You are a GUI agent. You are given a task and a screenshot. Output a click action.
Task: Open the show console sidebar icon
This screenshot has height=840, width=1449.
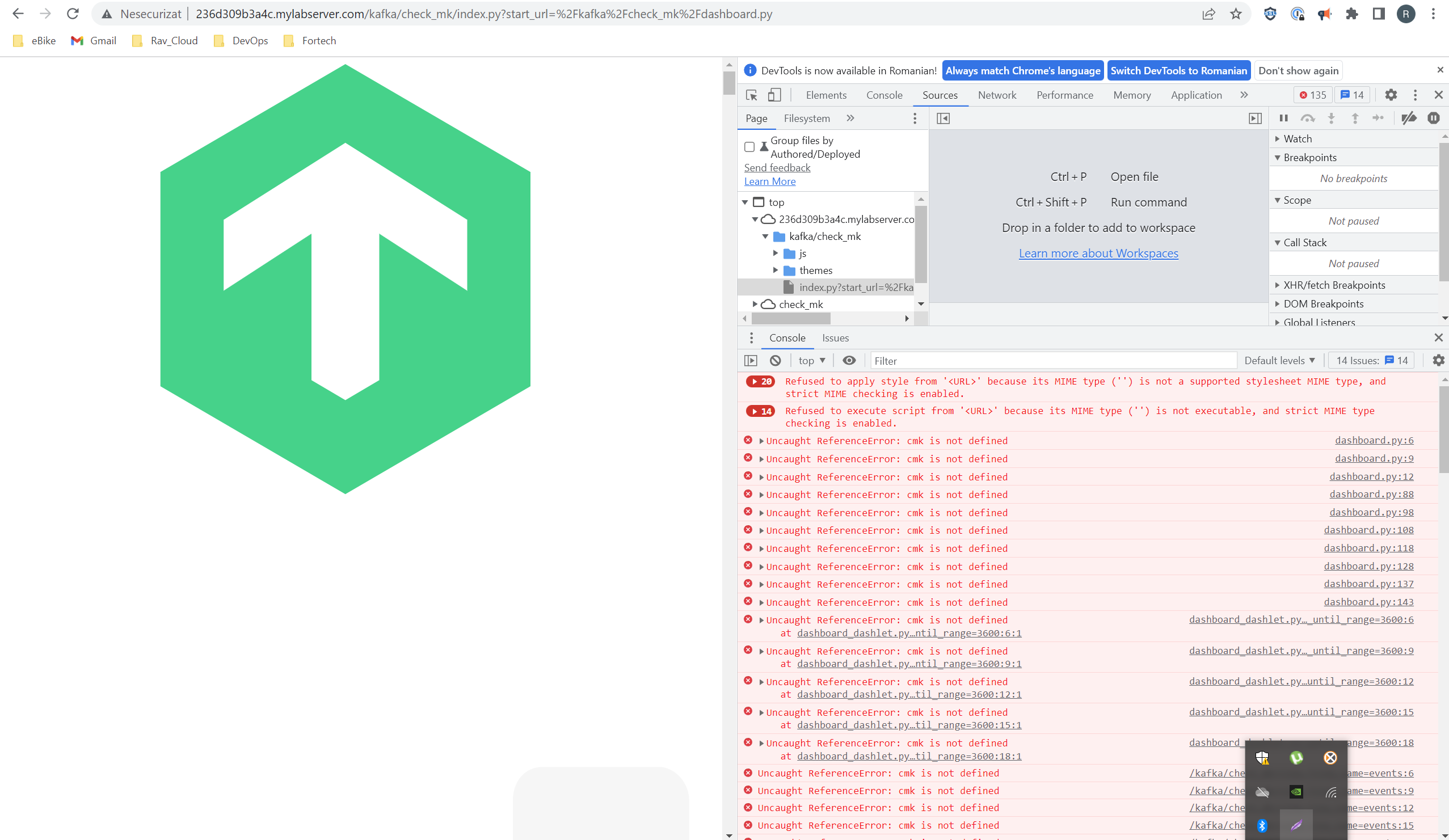tap(751, 361)
